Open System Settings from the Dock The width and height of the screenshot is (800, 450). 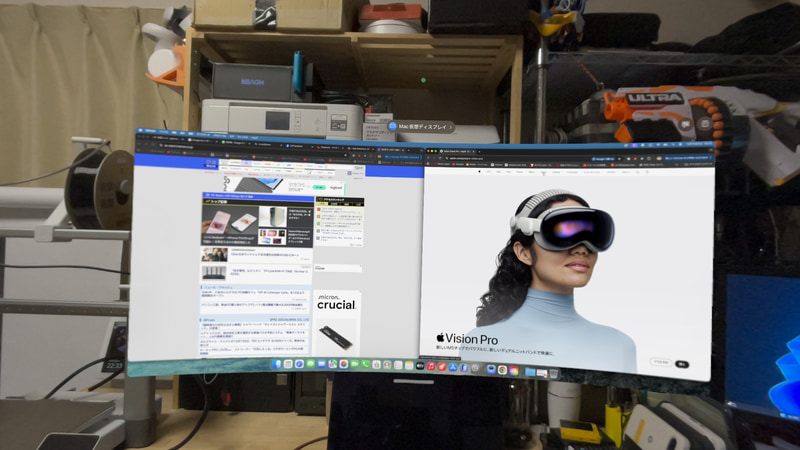(475, 368)
